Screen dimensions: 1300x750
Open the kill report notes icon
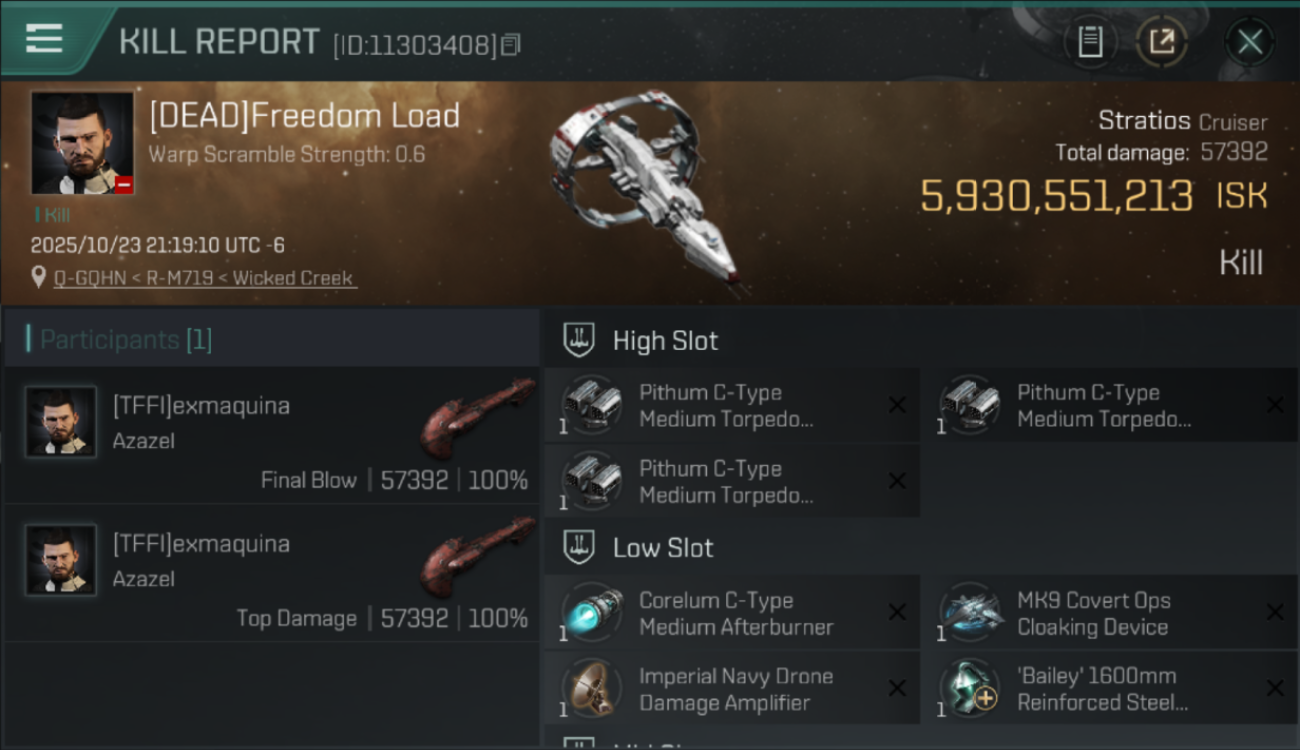pyautogui.click(x=1090, y=42)
